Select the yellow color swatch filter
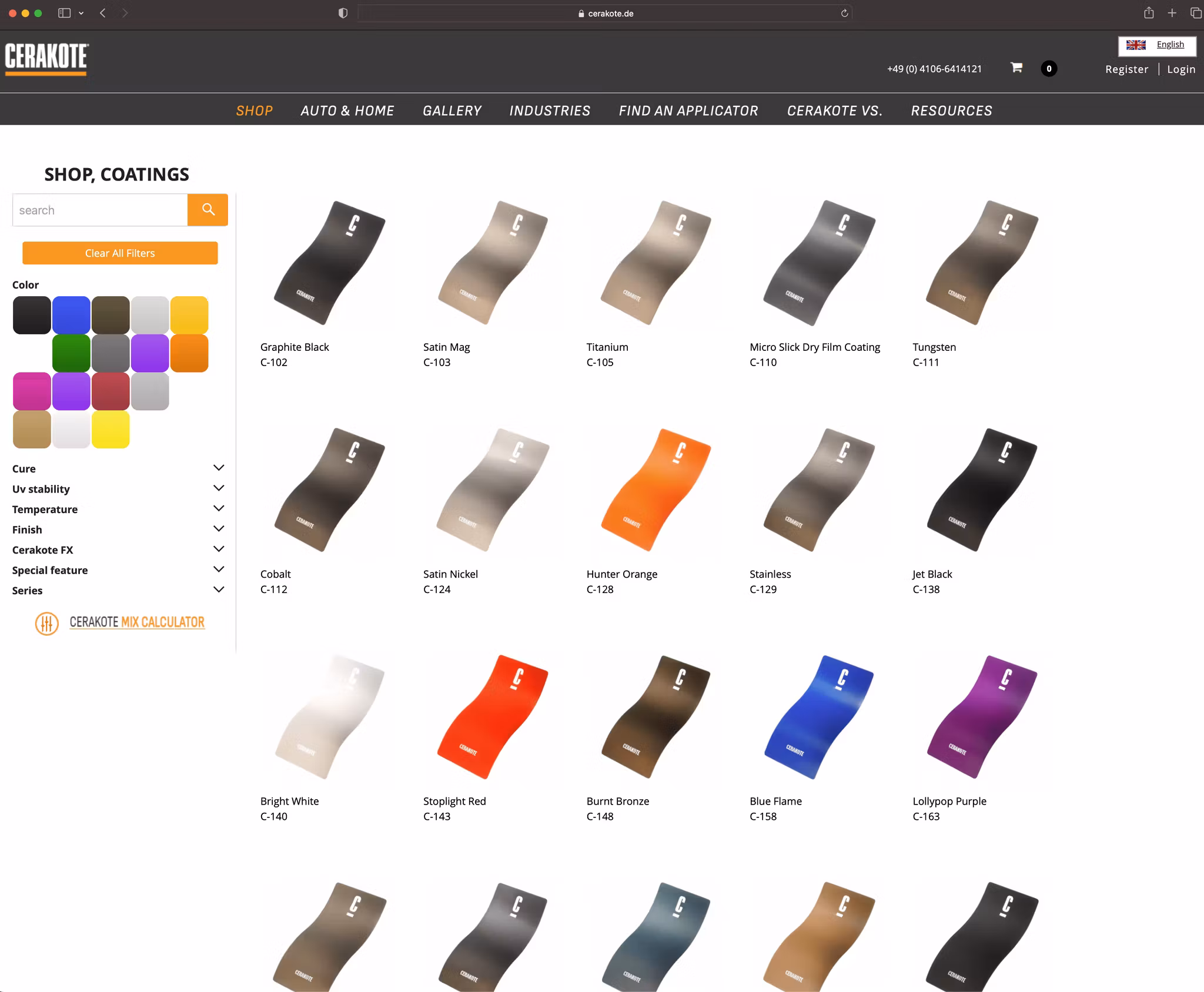Screen dimensions: 1204x992 coord(111,430)
